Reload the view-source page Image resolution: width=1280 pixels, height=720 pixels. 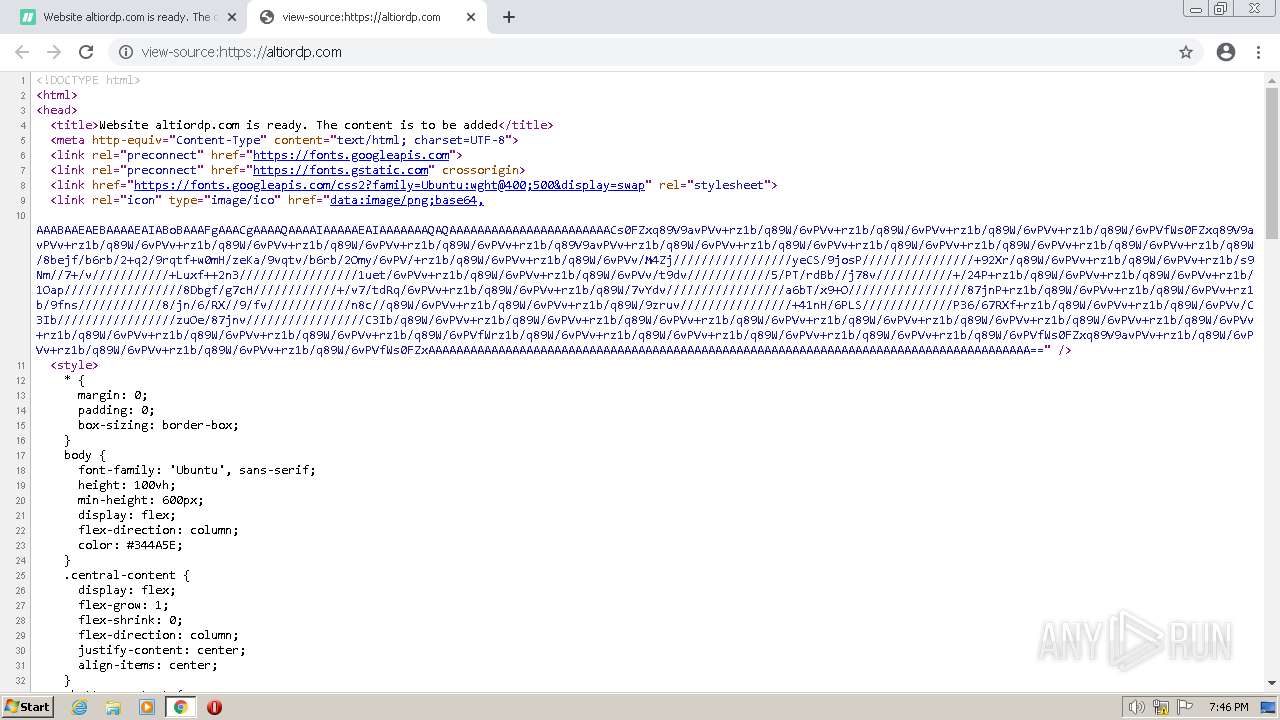click(86, 52)
